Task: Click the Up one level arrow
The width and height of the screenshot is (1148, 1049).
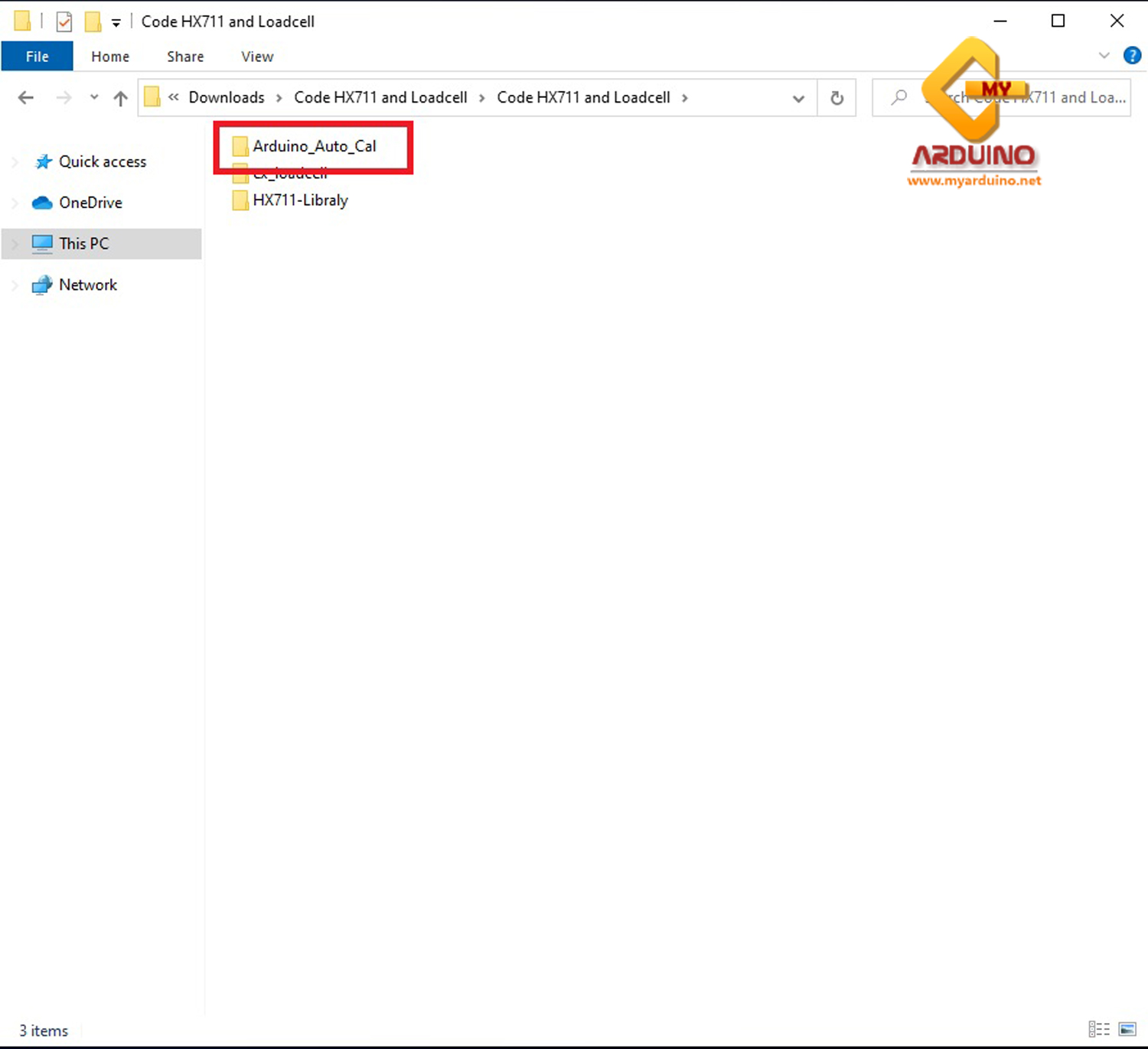Action: pos(120,98)
